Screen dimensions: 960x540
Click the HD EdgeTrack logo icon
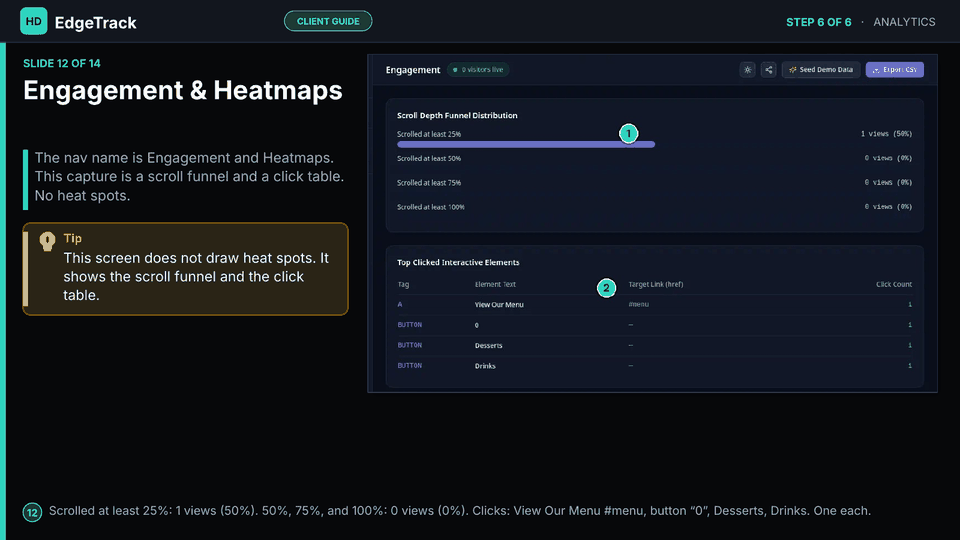(34, 21)
